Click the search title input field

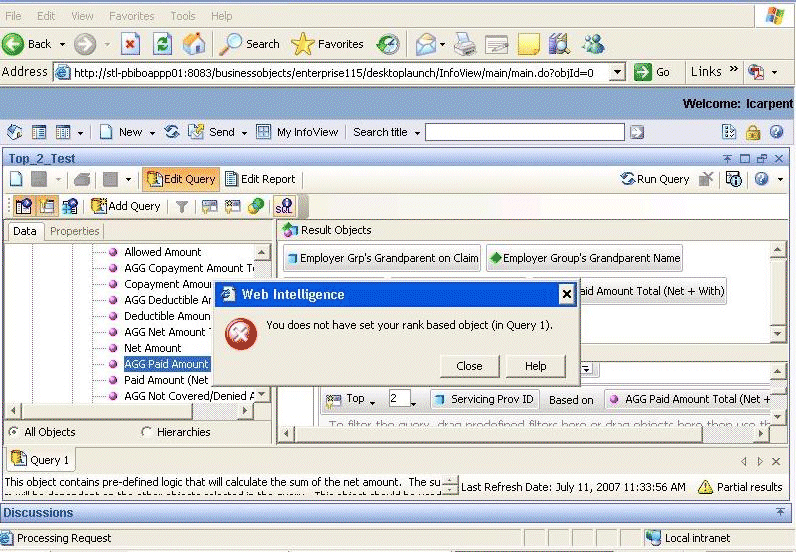[526, 132]
